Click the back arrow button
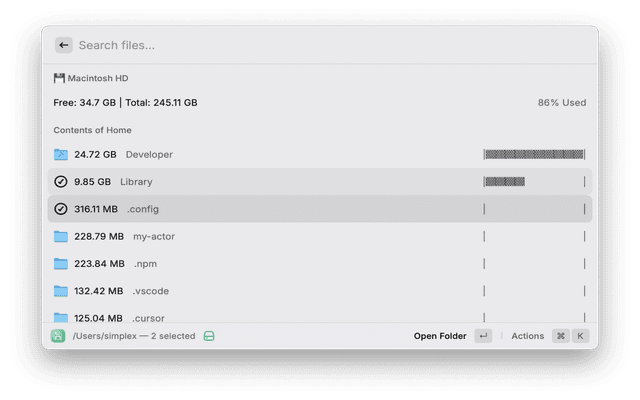This screenshot has width=640, height=400. 64,45
